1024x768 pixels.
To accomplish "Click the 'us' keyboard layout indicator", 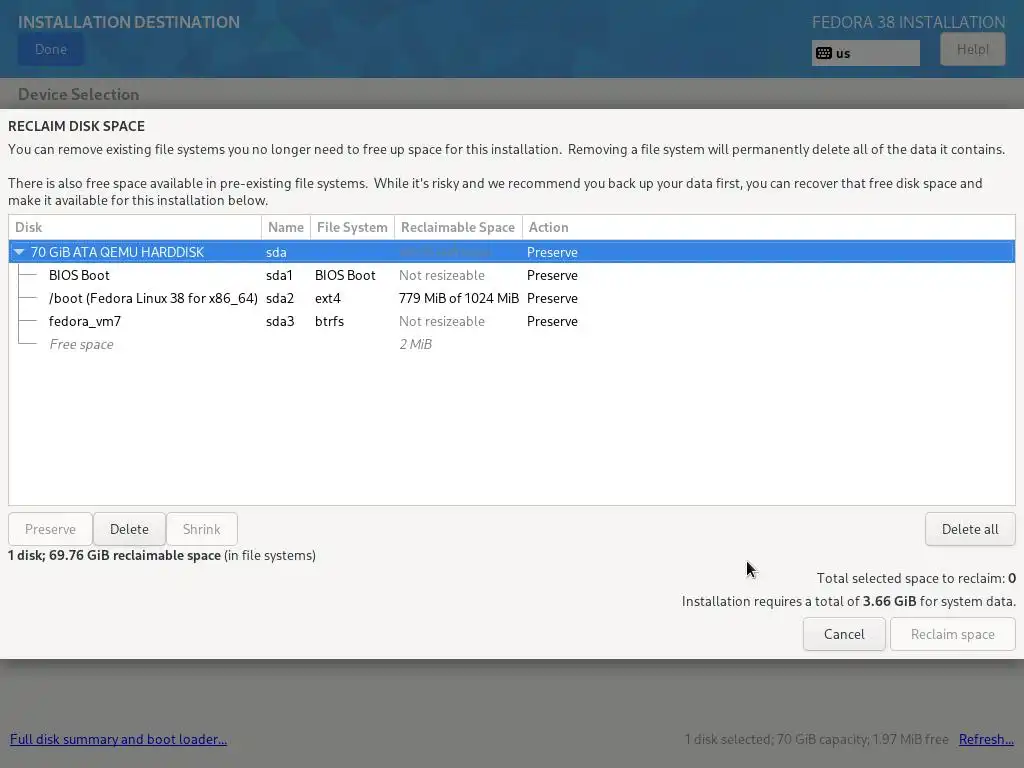I will [x=865, y=53].
